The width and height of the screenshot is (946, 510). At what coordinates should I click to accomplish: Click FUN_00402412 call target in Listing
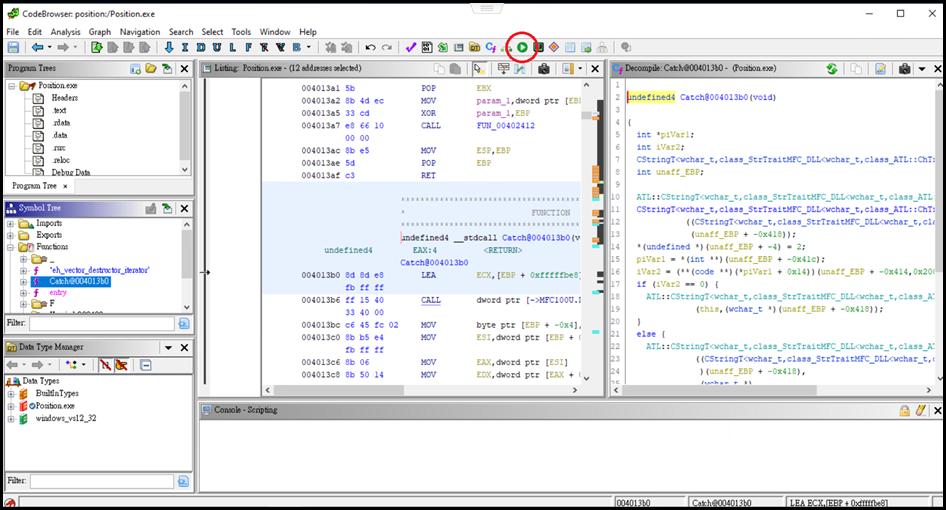[506, 126]
